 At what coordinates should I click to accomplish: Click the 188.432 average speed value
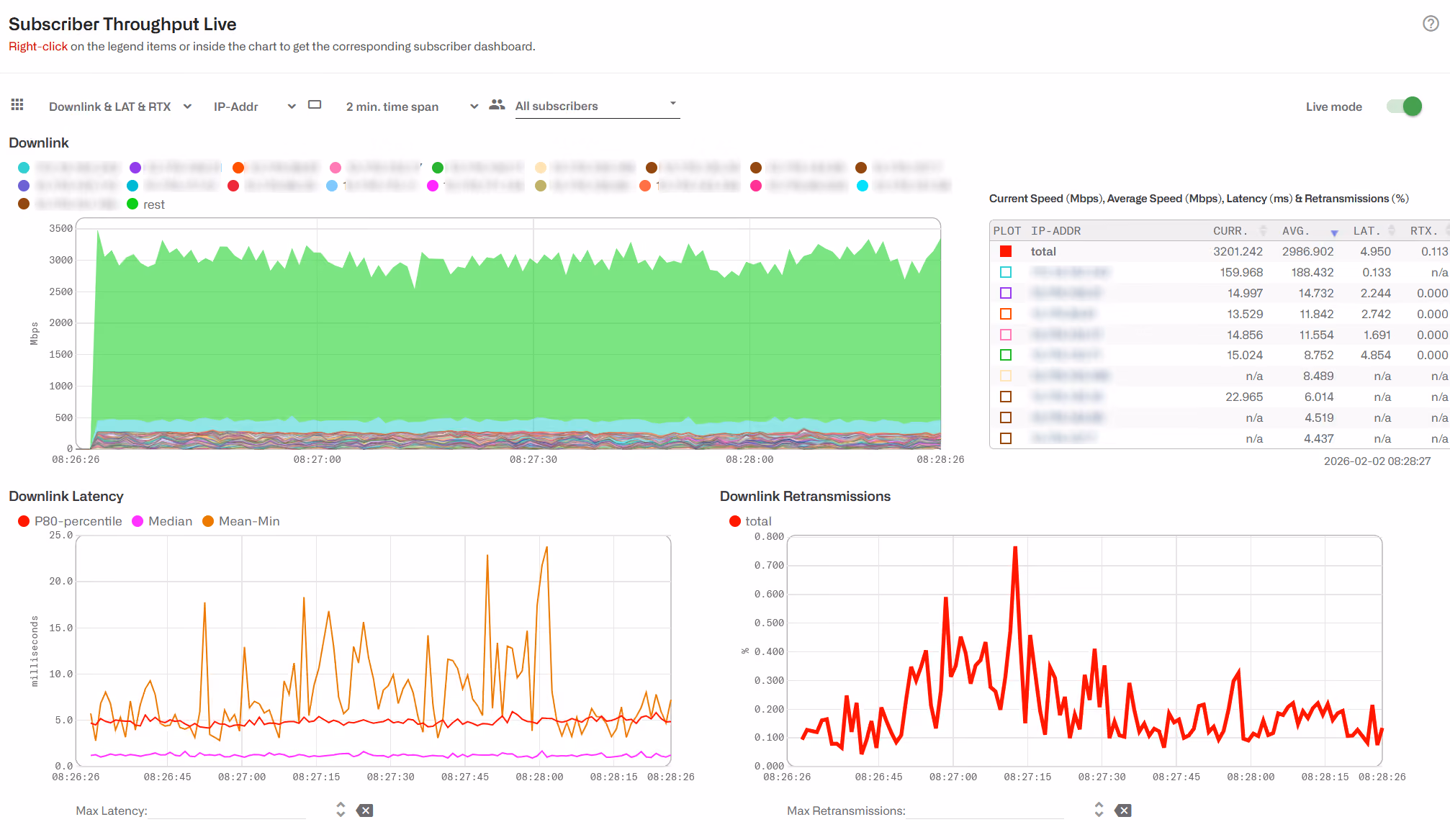coord(1312,272)
